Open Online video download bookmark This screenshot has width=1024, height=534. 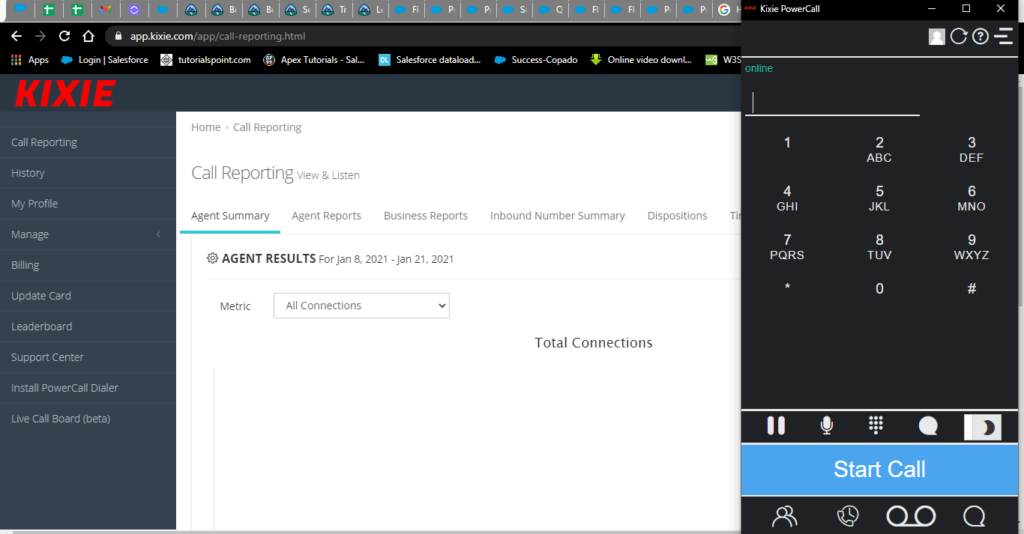(641, 59)
